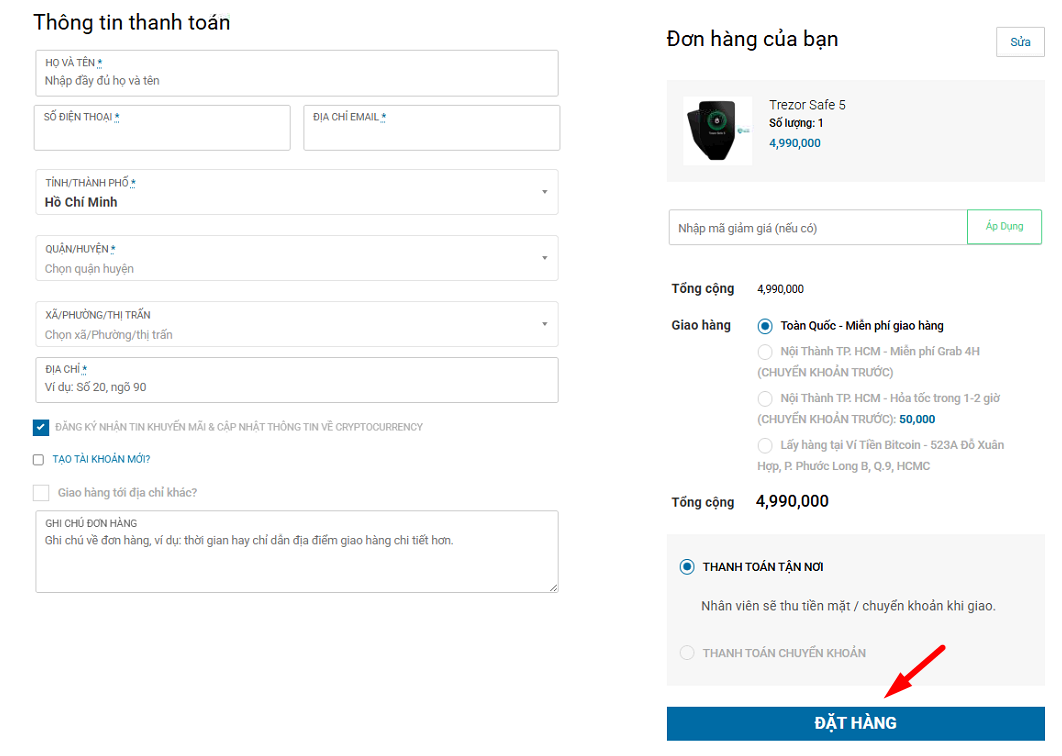
Task: Select Thanh toán chuyển khoản payment option
Action: pyautogui.click(x=687, y=652)
